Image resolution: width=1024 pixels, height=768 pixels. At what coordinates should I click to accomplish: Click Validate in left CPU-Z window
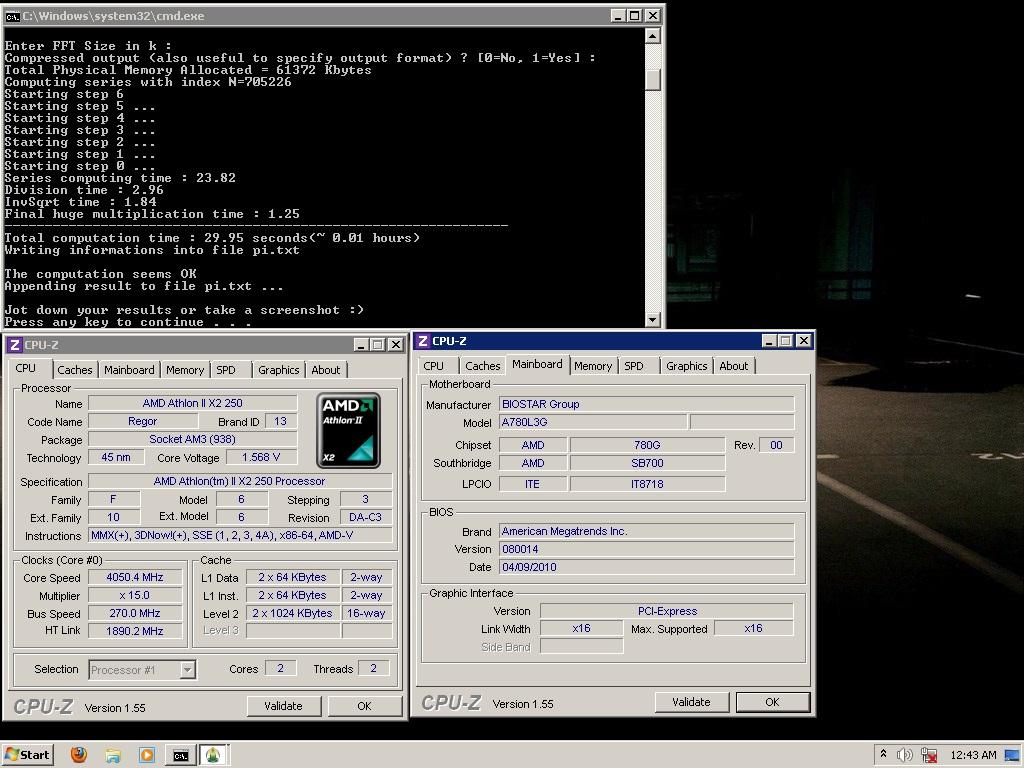coord(283,706)
